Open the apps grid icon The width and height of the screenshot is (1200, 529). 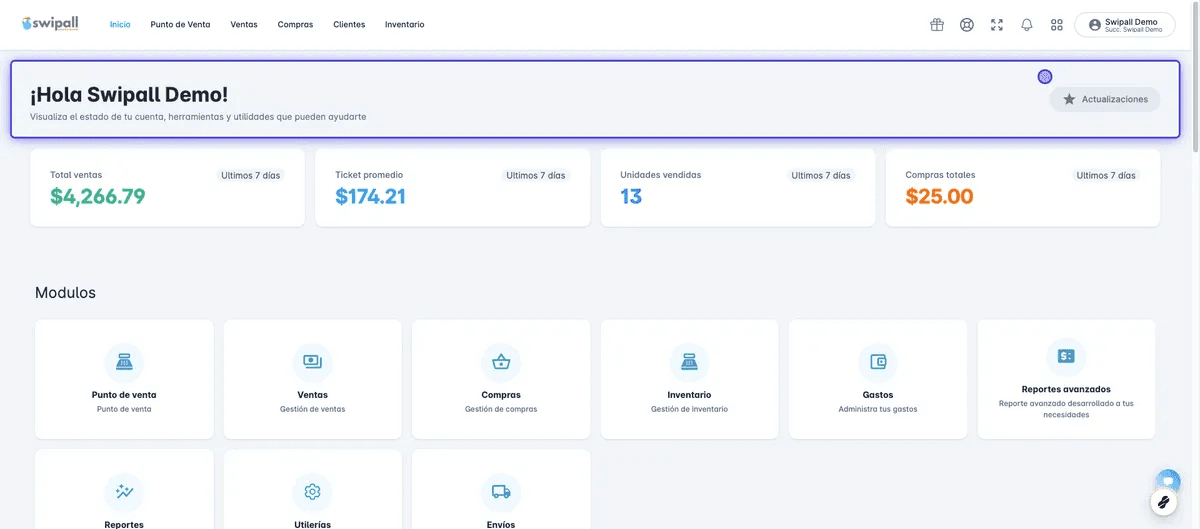(1057, 25)
